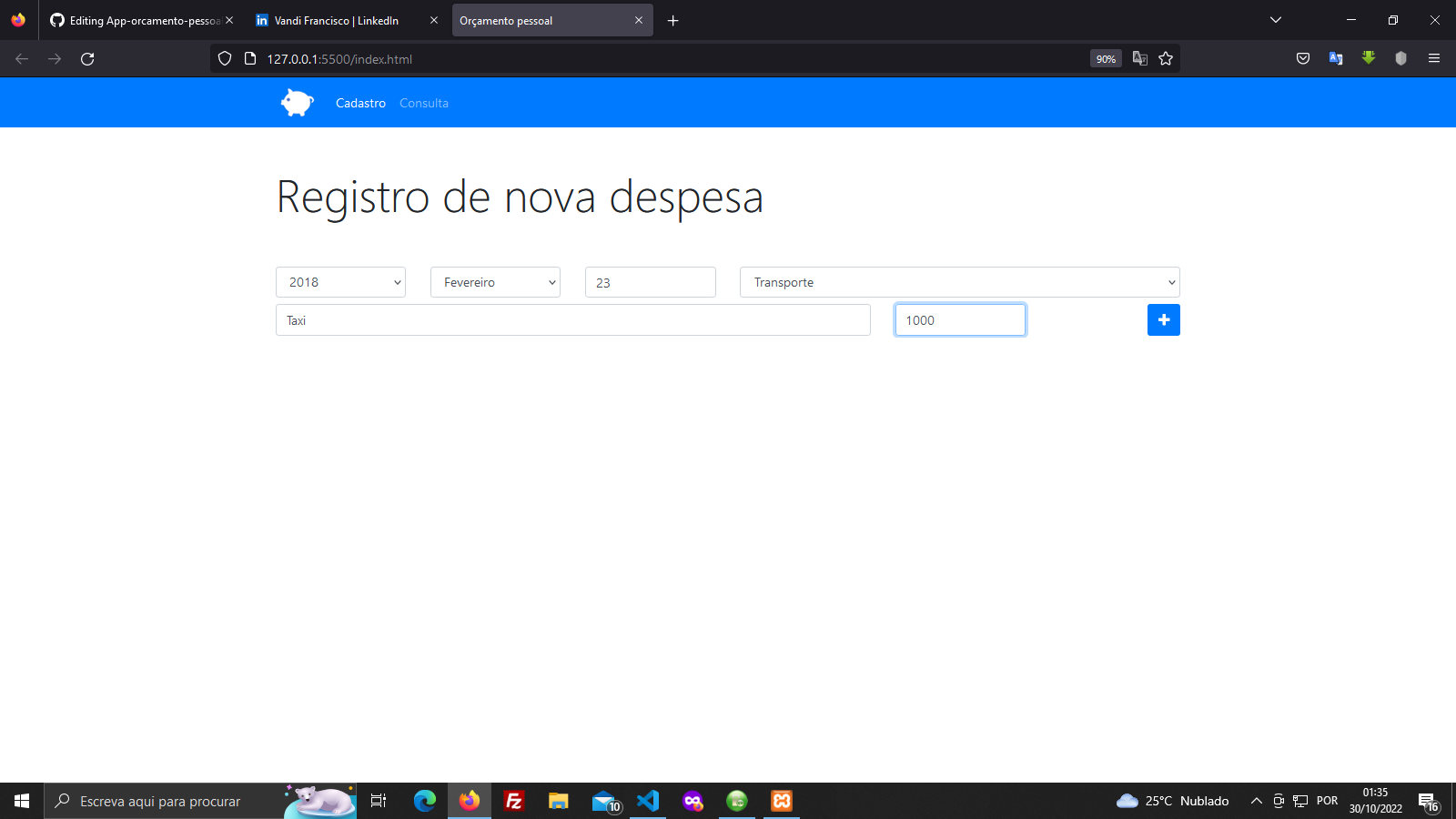1456x819 pixels.
Task: Open the page translate extension icon
Action: (x=1335, y=58)
